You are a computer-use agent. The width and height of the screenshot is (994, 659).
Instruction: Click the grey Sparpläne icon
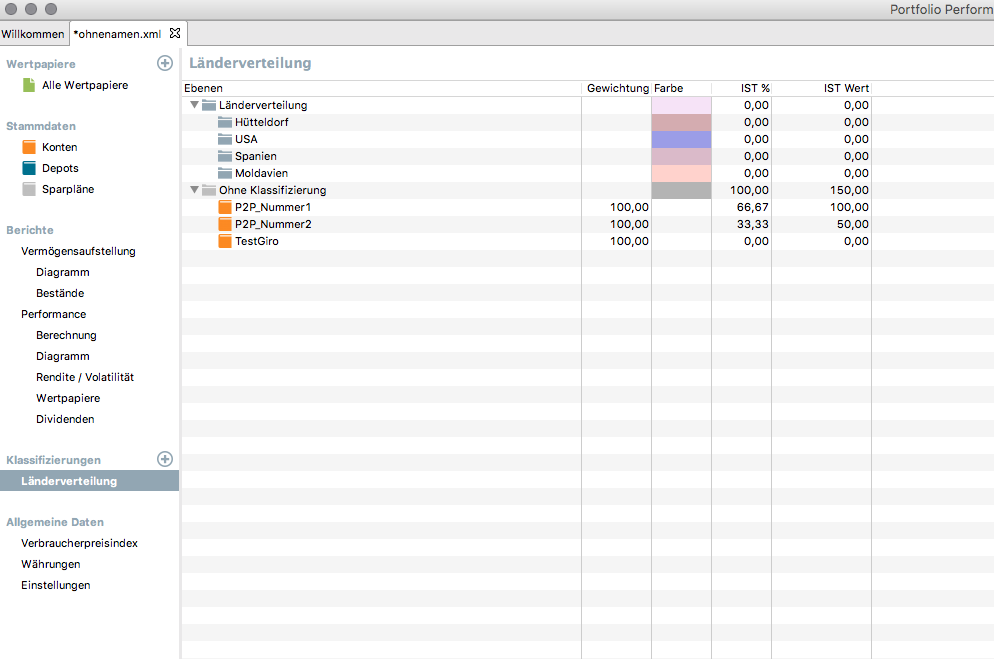click(29, 189)
